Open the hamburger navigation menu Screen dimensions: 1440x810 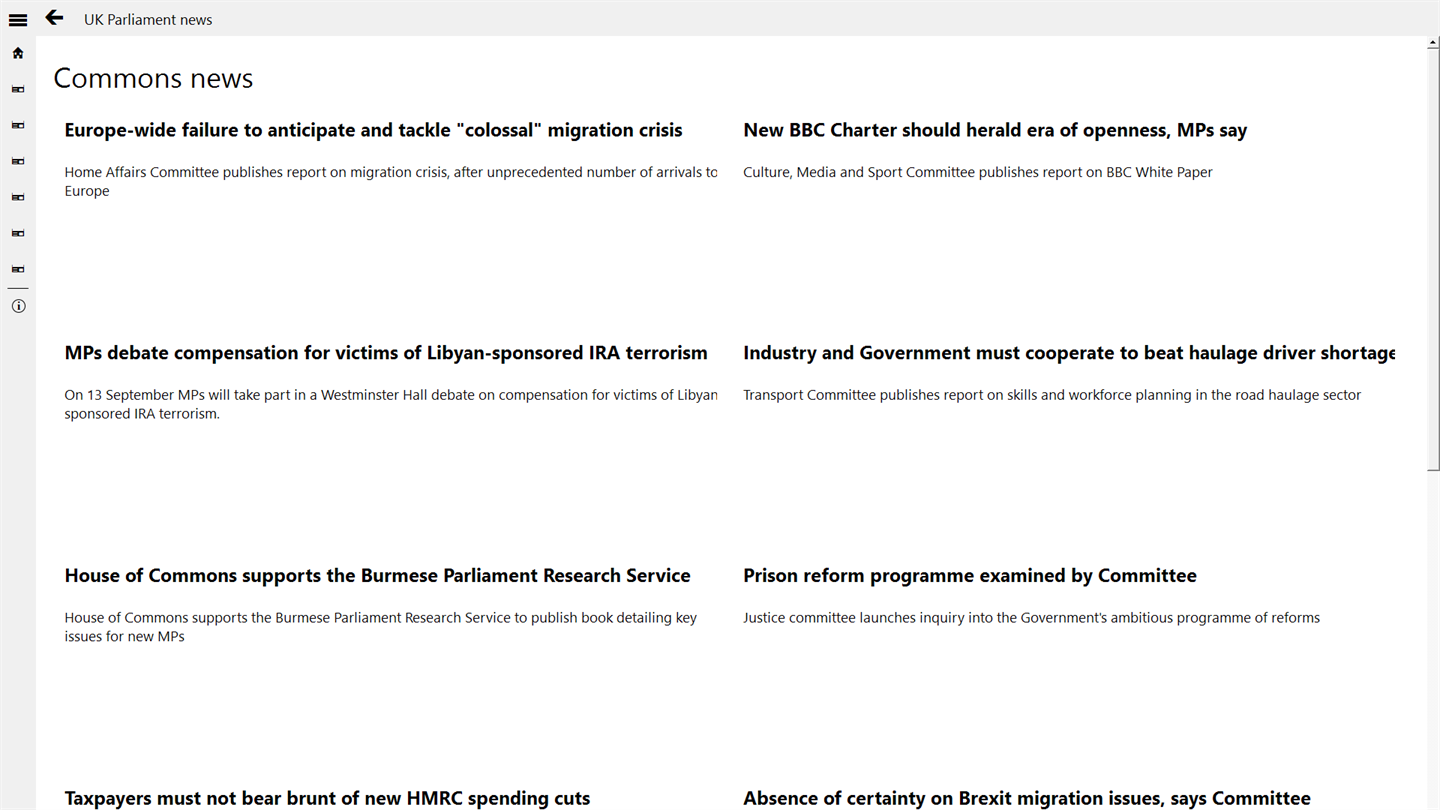pyautogui.click(x=18, y=19)
